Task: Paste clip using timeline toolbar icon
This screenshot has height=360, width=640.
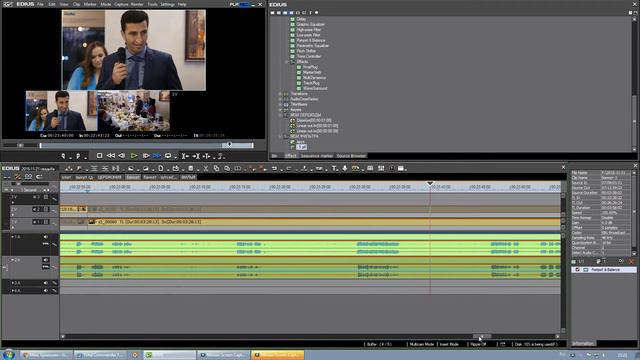Action: [x=227, y=168]
